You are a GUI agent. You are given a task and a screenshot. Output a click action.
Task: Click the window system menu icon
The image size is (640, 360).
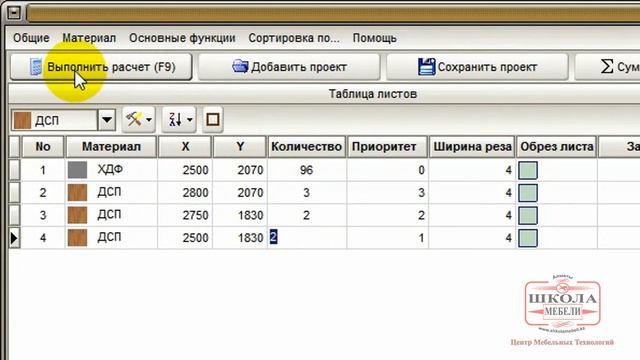14,13
